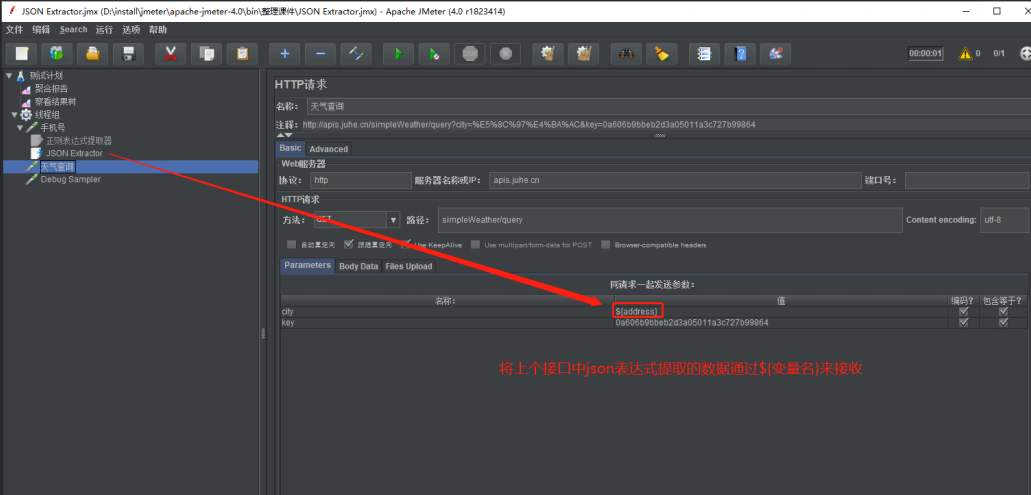Start the test with green play icon
Image resolution: width=1031 pixels, height=495 pixels.
coord(398,54)
